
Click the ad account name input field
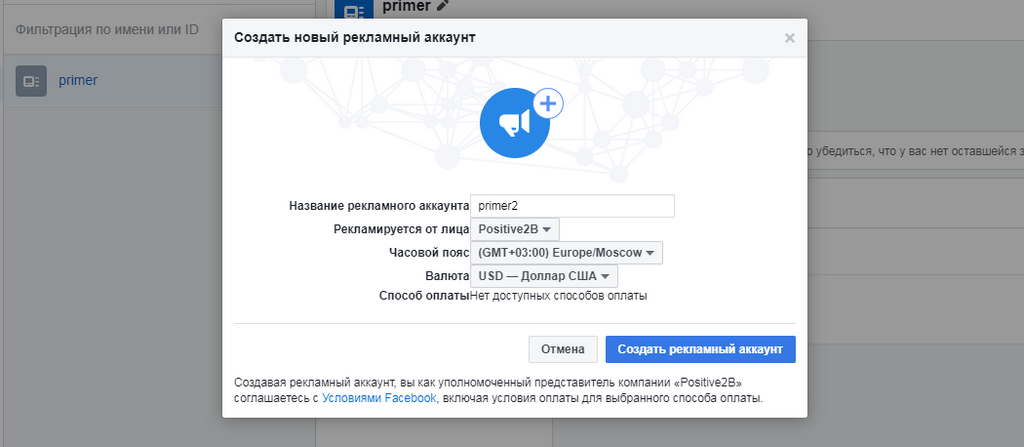point(572,206)
